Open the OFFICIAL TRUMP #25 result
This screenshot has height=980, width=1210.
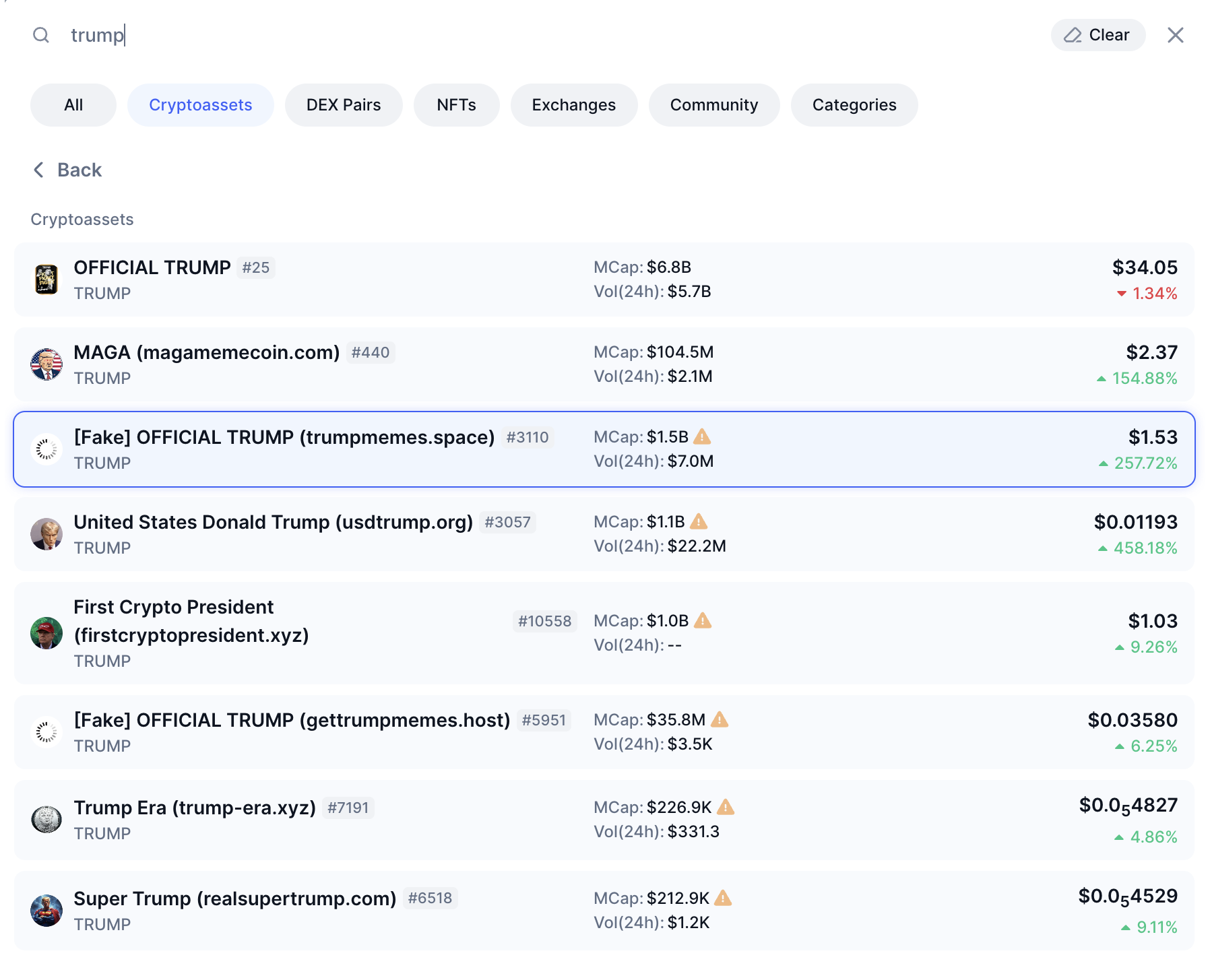coord(604,280)
